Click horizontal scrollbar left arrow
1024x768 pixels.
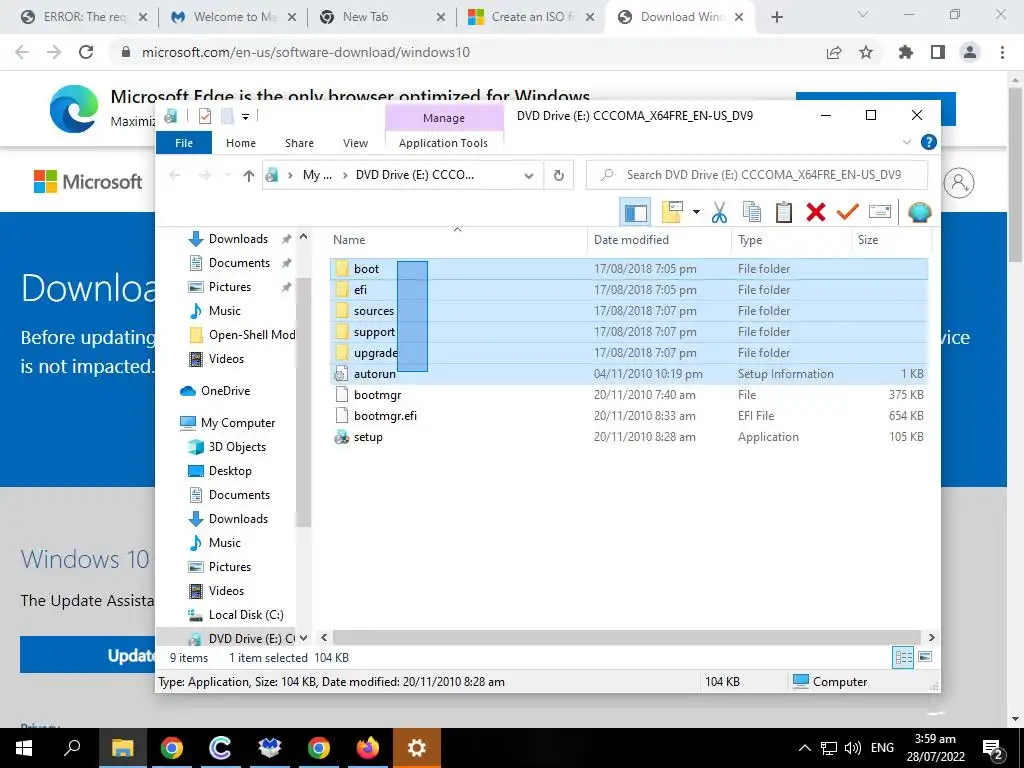[x=324, y=637]
